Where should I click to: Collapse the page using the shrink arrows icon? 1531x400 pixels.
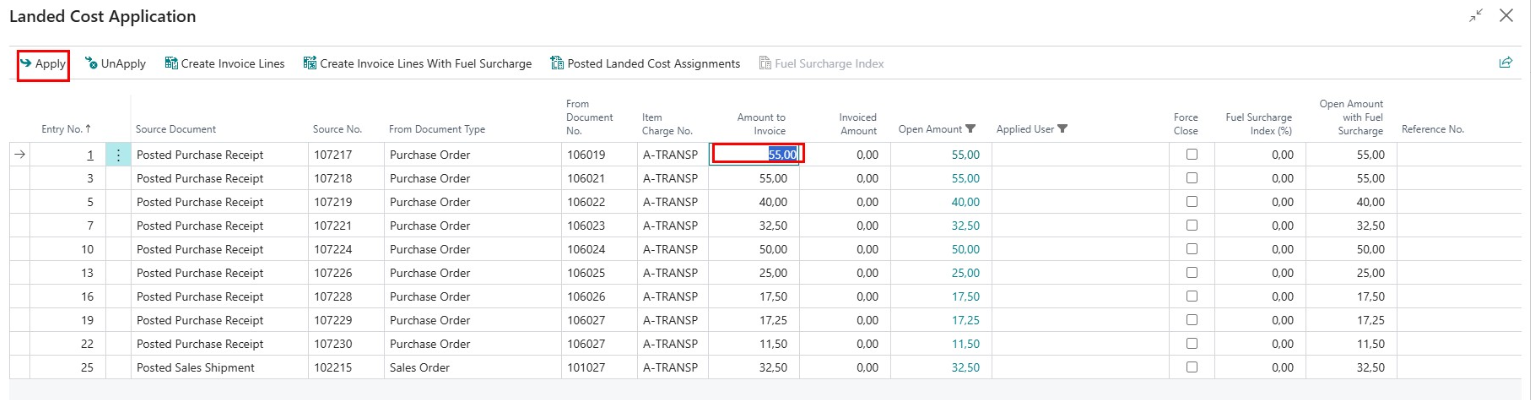point(1475,17)
